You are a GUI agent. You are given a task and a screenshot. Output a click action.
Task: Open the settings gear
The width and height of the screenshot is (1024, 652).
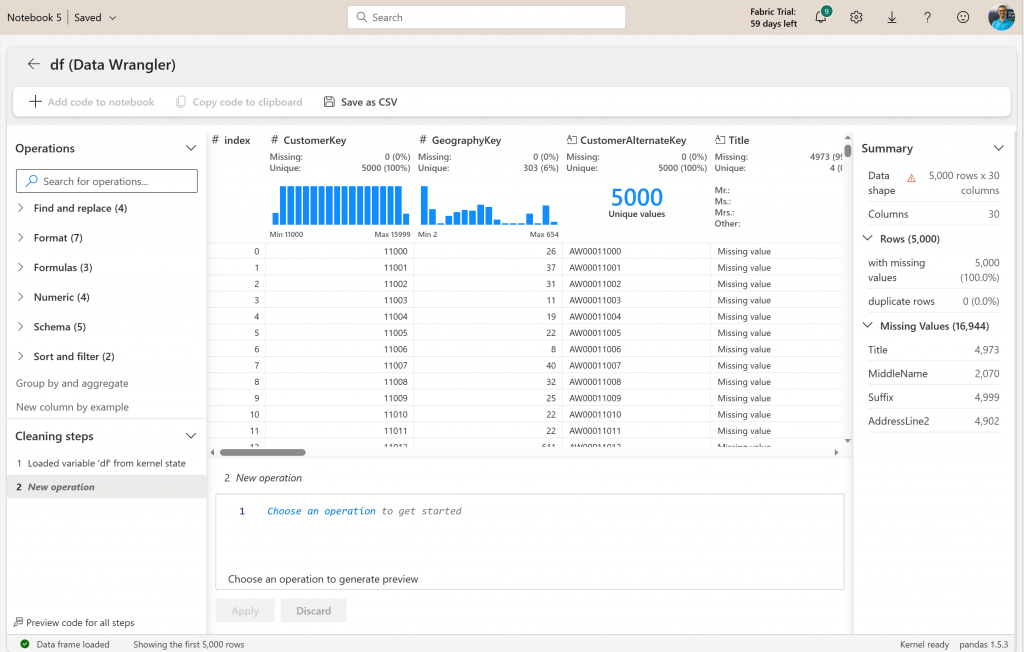[856, 17]
